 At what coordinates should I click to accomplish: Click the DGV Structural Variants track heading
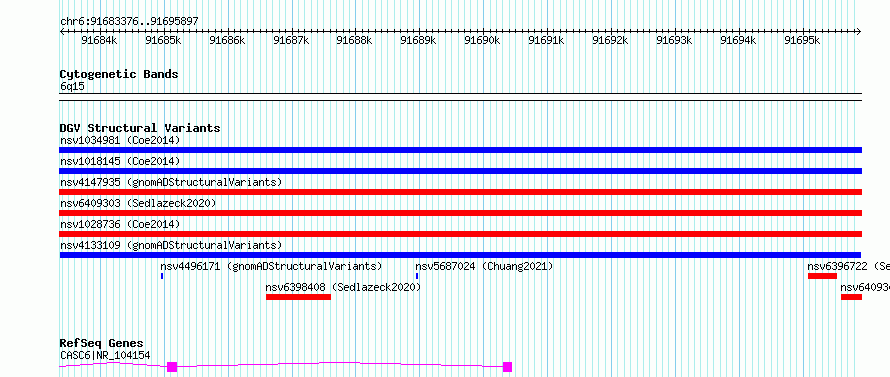click(140, 128)
